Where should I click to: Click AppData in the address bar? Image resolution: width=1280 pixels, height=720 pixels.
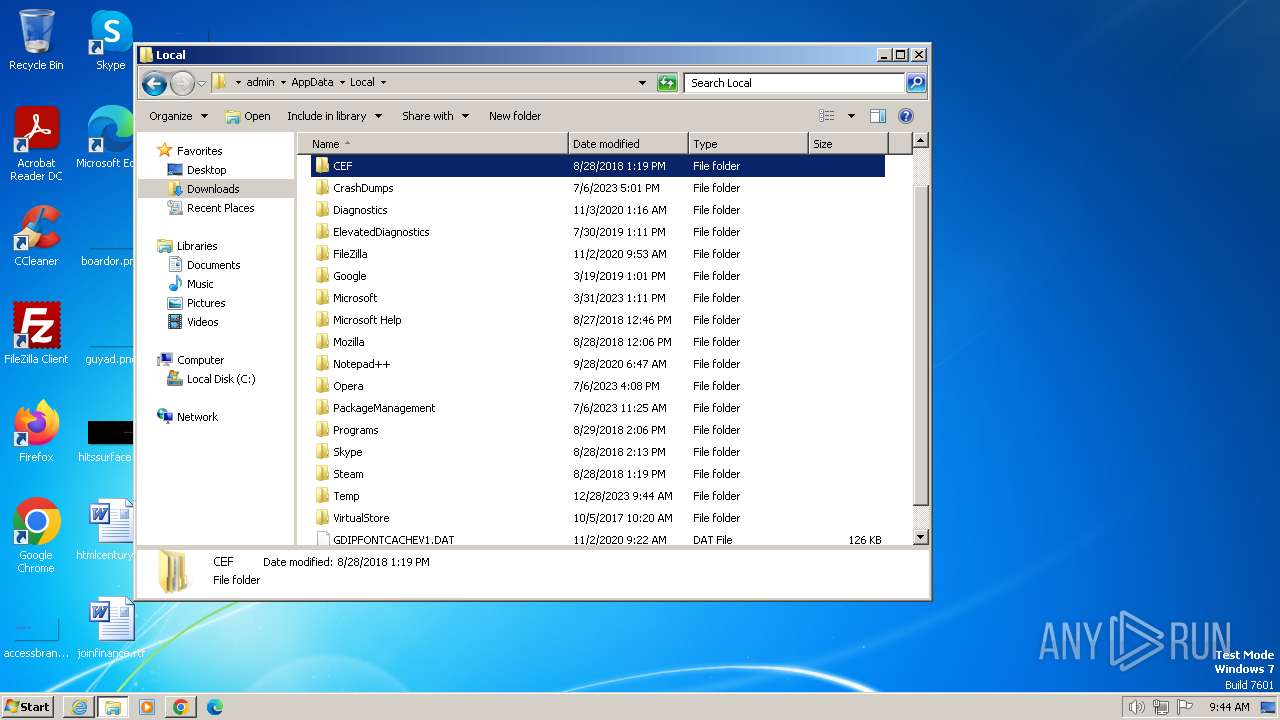(312, 83)
